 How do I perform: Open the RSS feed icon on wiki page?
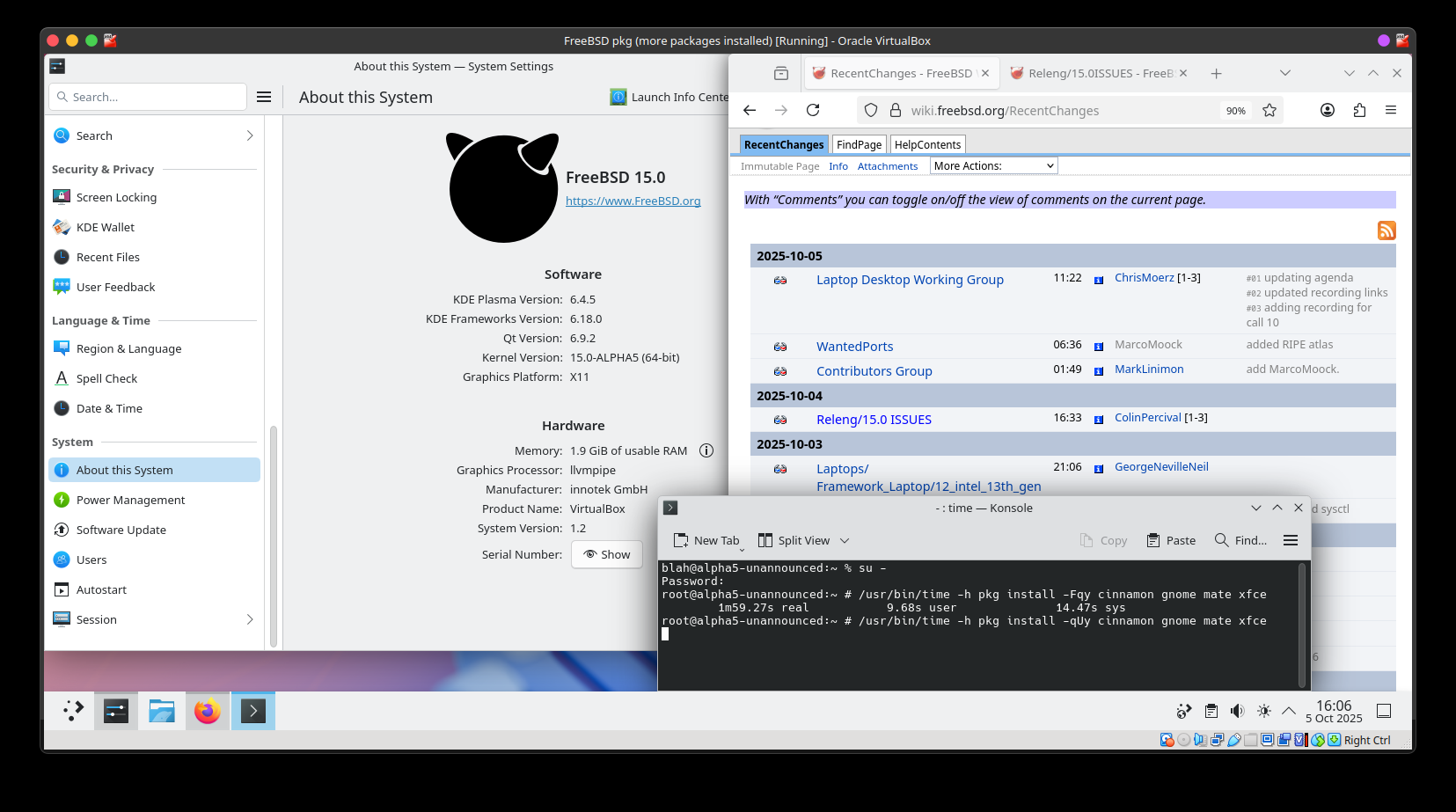point(1386,230)
